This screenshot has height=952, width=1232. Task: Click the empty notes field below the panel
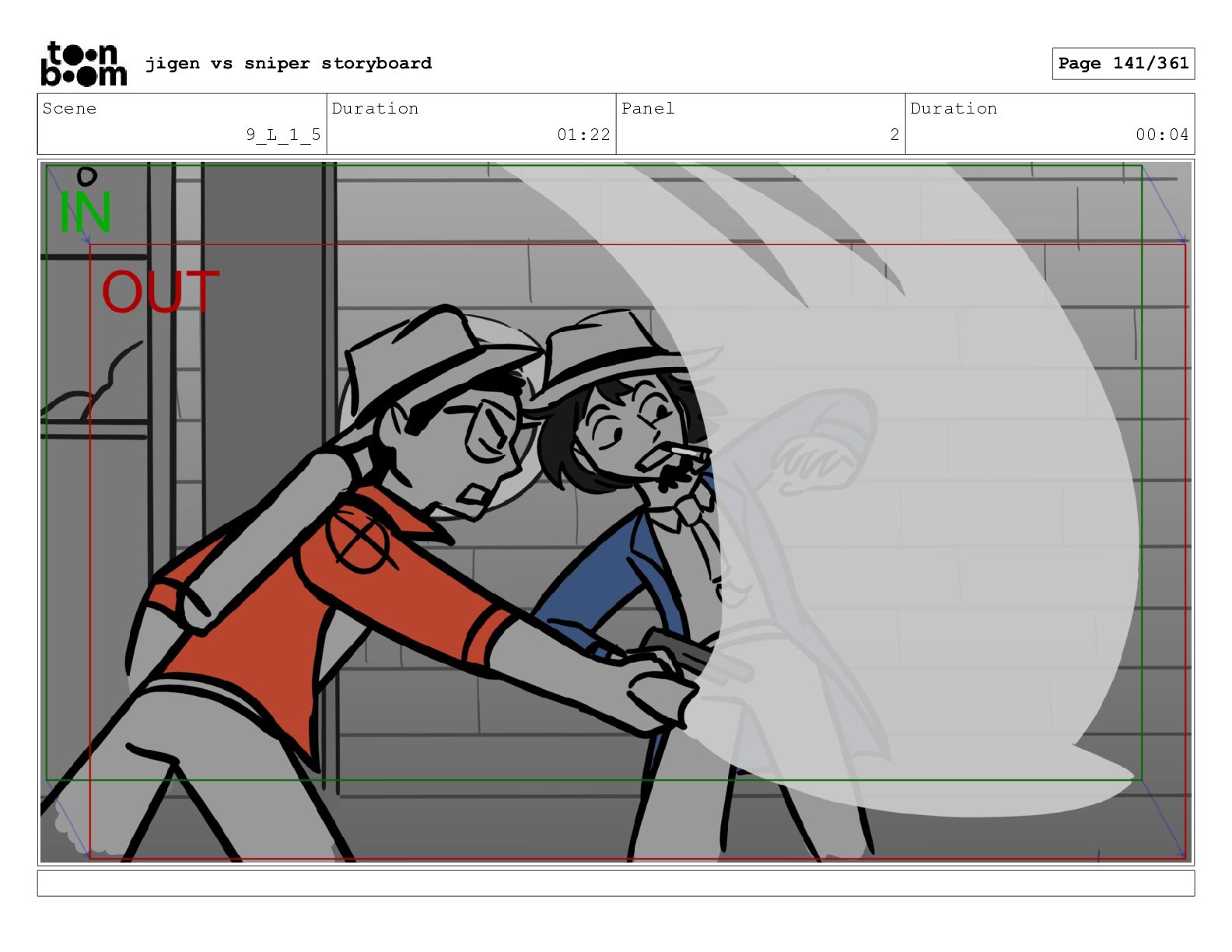[616, 884]
